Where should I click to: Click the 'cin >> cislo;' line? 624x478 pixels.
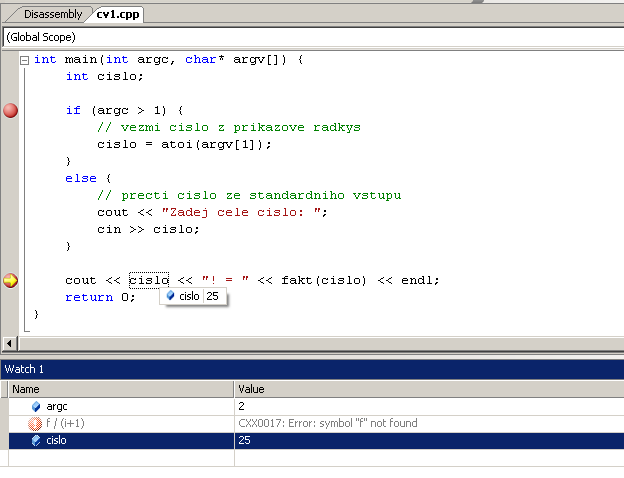(148, 230)
